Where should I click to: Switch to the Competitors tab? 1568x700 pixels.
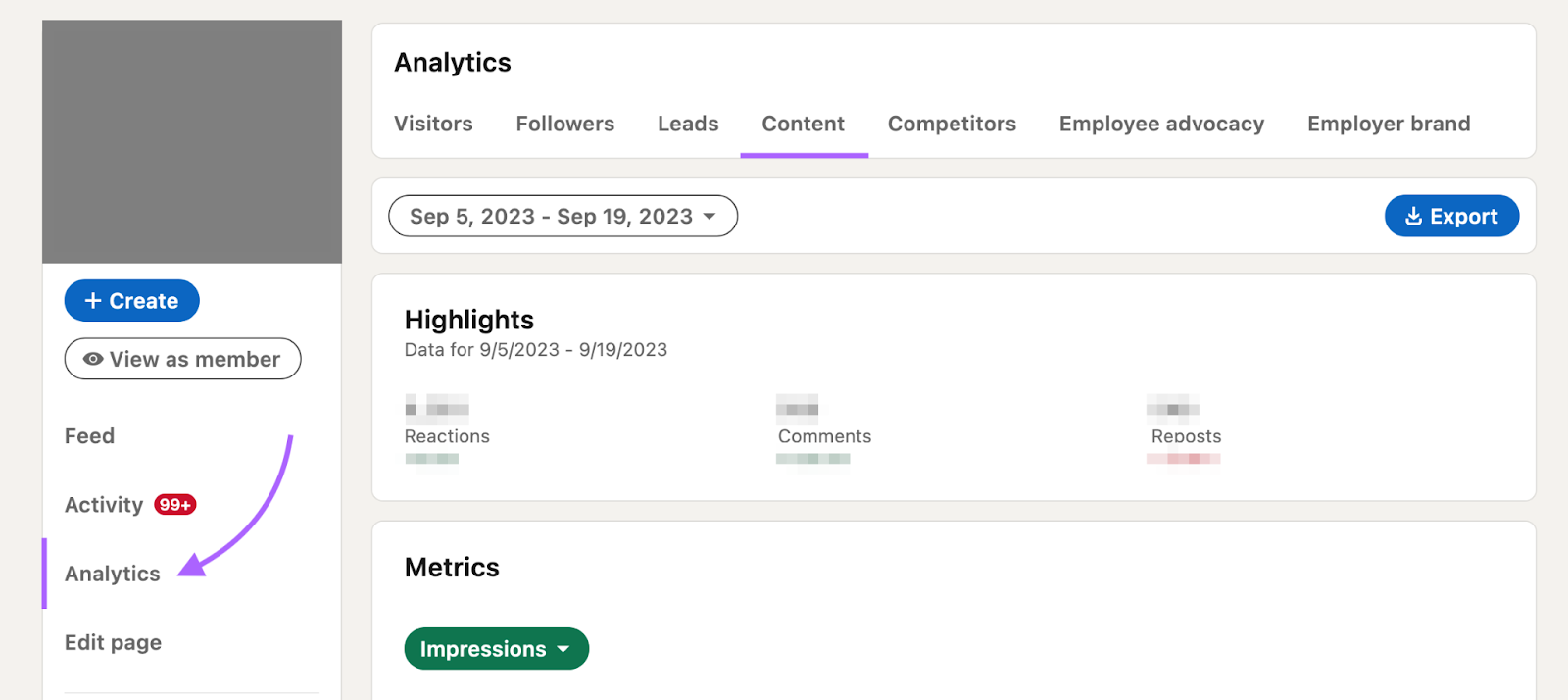(x=951, y=124)
